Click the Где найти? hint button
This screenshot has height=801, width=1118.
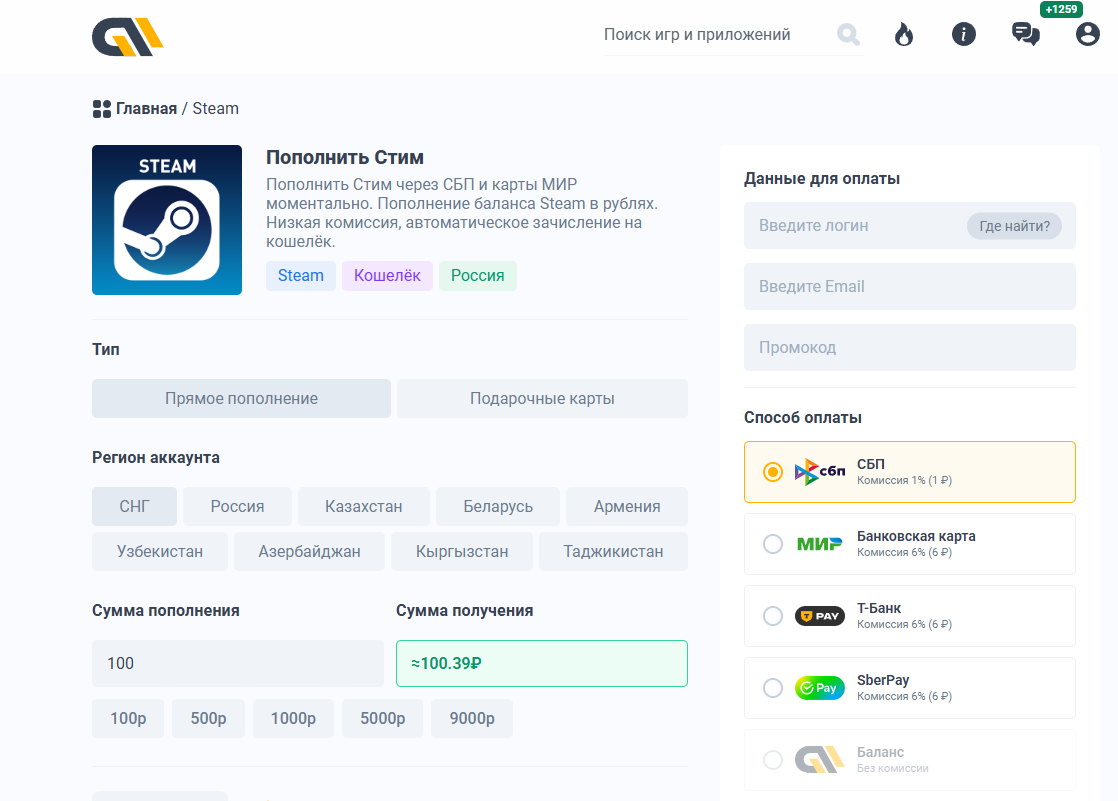(1014, 226)
